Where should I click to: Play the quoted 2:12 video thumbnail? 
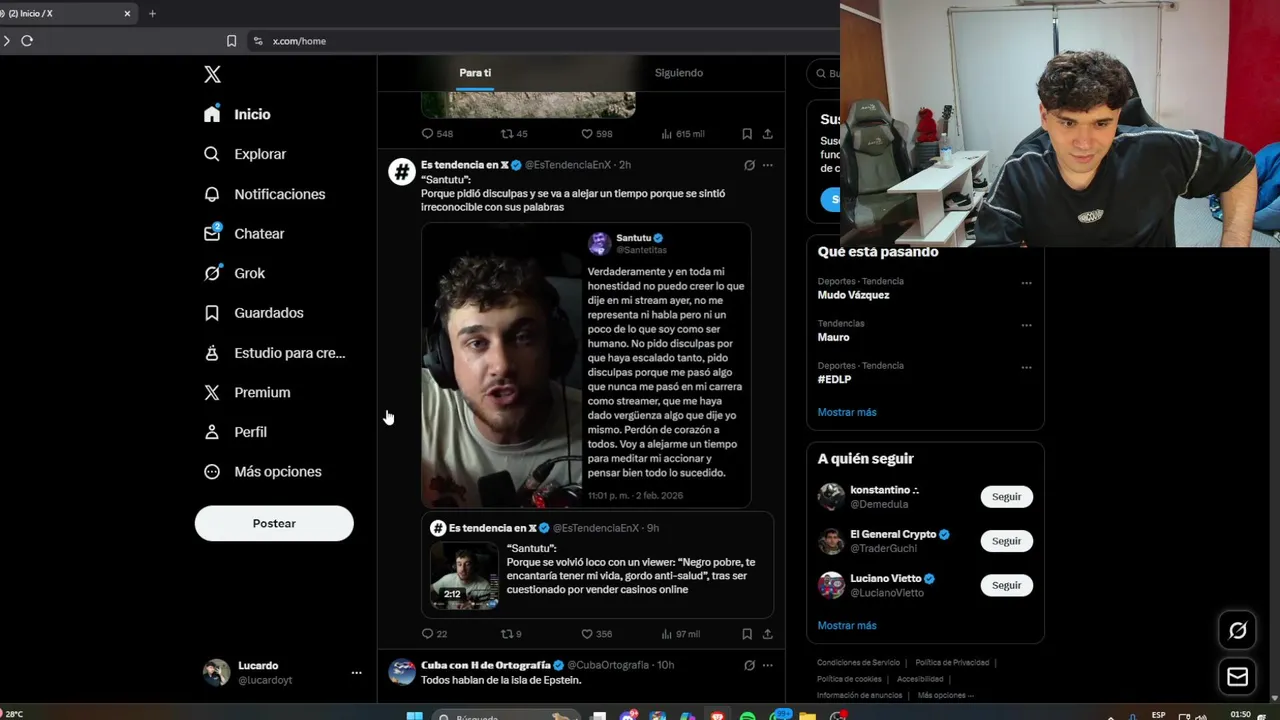pos(463,576)
